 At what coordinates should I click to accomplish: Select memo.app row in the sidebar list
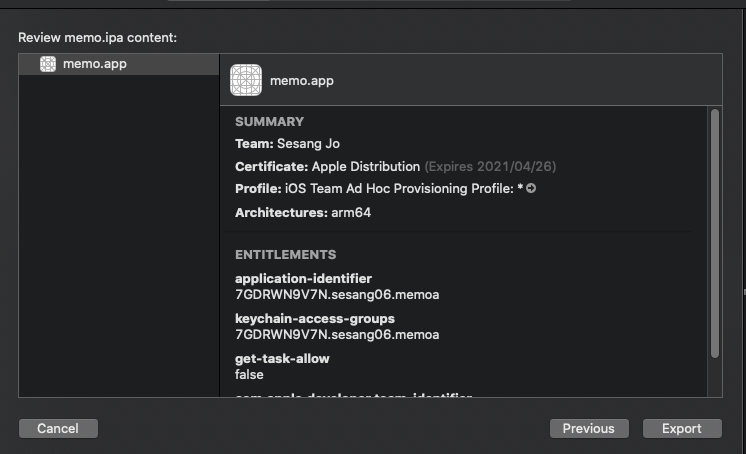(119, 64)
